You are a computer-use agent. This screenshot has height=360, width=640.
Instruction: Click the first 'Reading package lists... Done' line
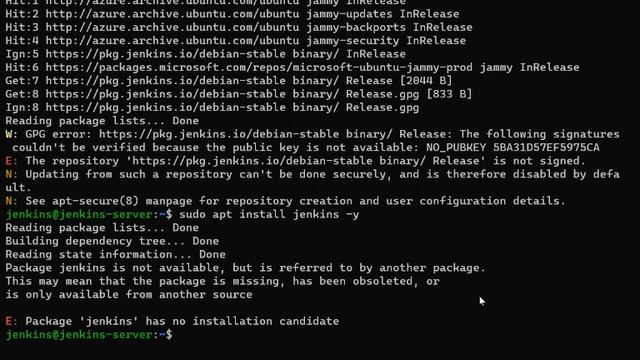(102, 121)
